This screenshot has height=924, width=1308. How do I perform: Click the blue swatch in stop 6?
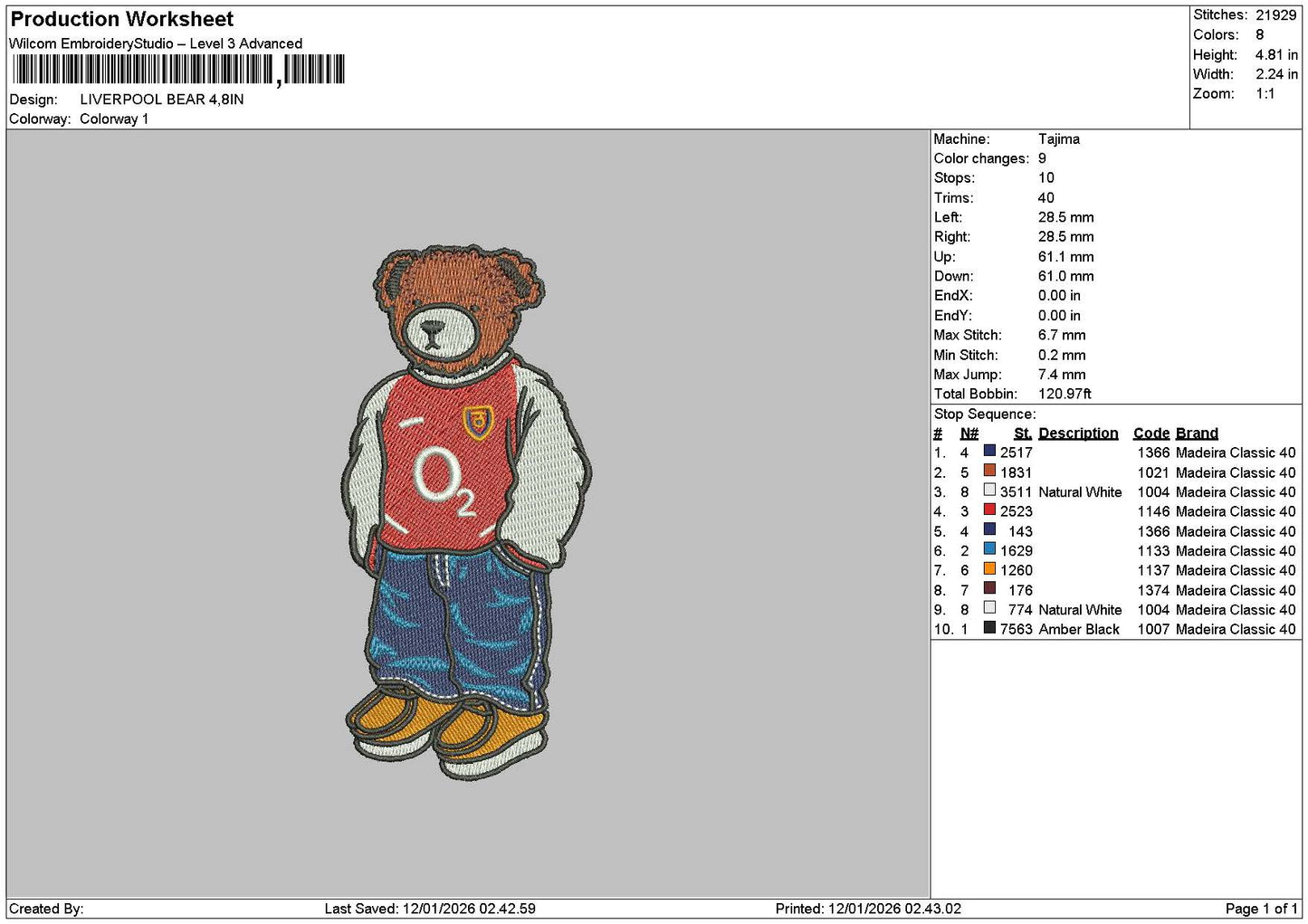coord(989,549)
